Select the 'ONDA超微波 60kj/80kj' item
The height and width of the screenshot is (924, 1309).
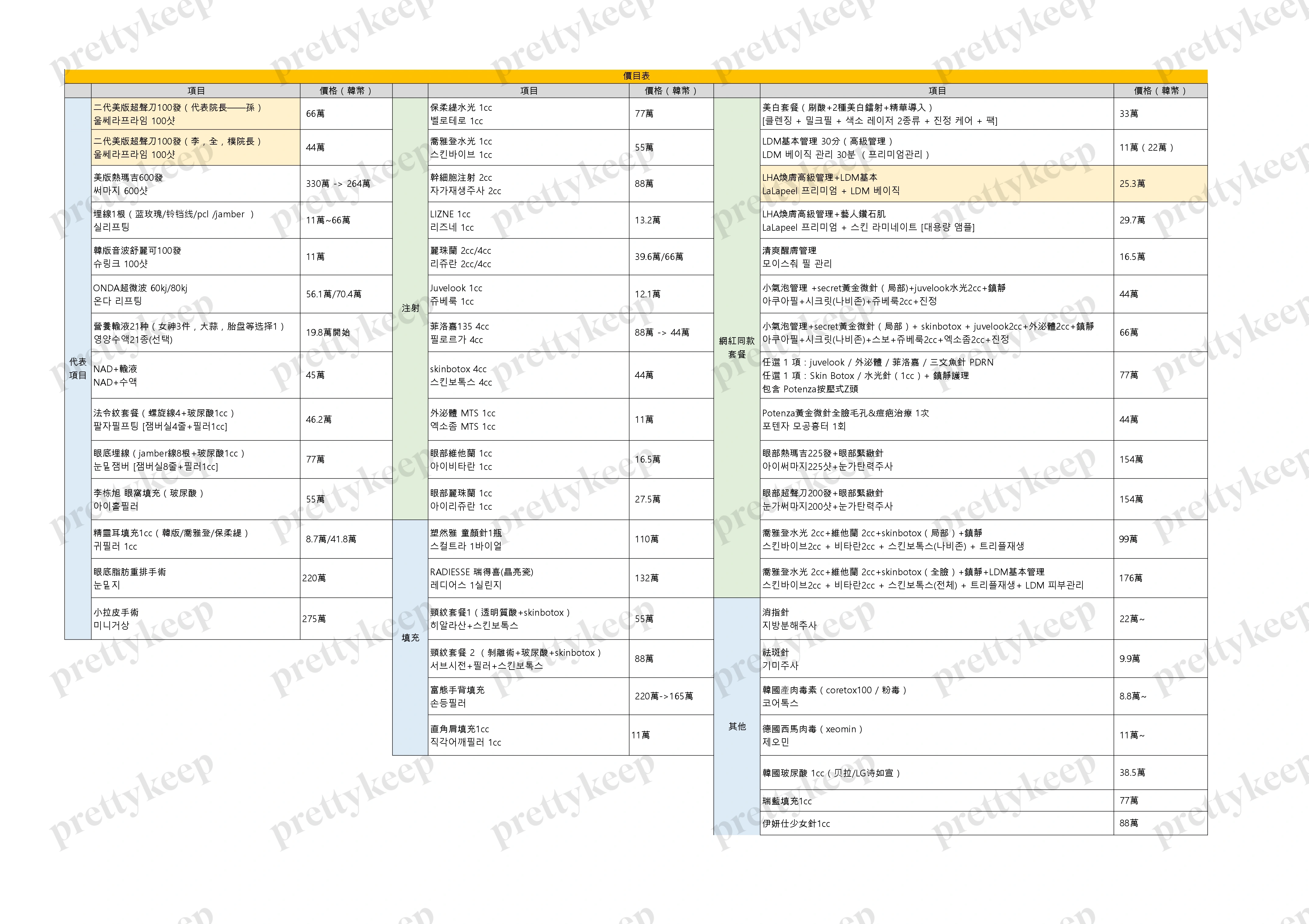tap(195, 294)
